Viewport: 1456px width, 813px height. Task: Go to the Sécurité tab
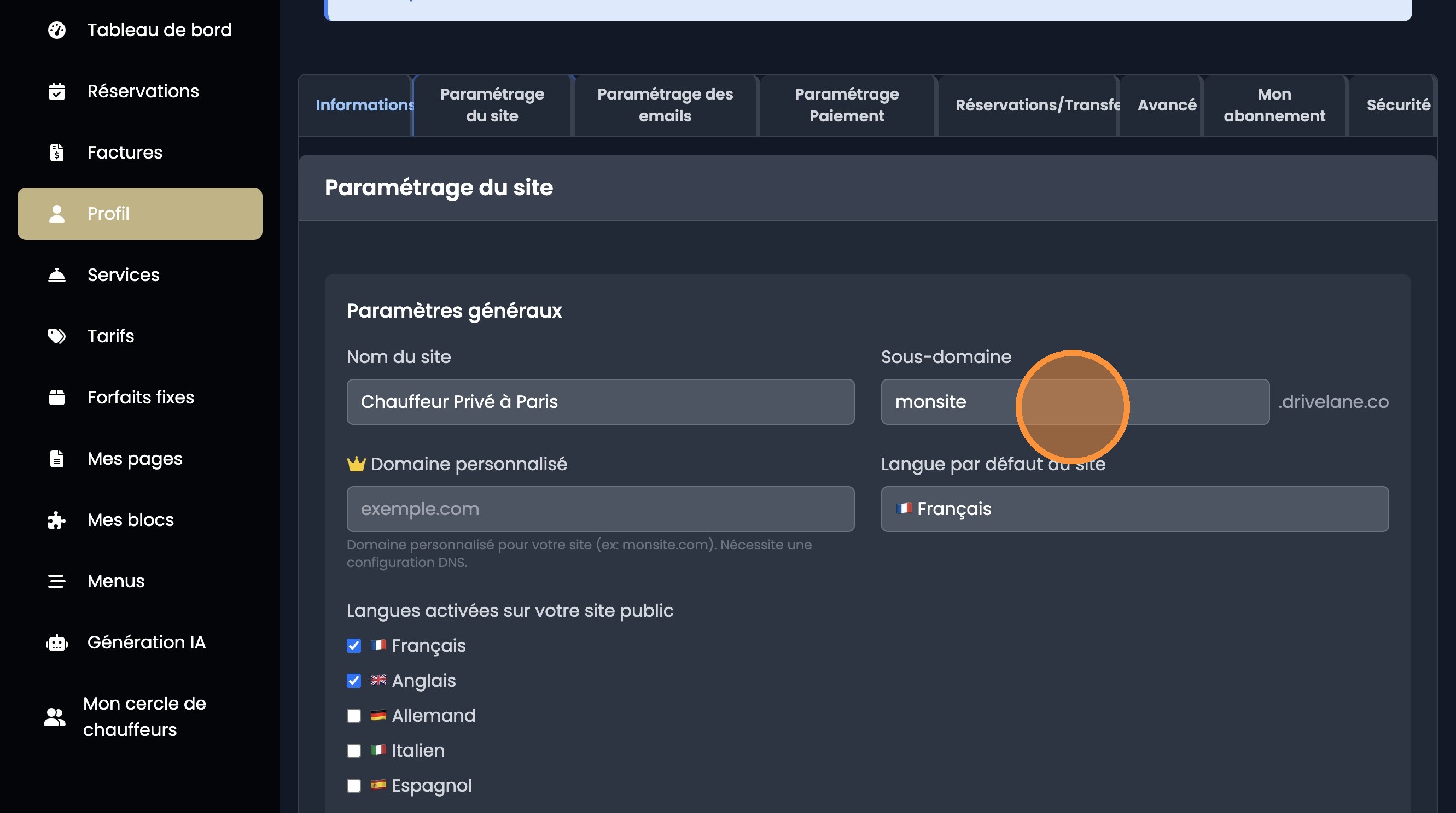point(1398,105)
